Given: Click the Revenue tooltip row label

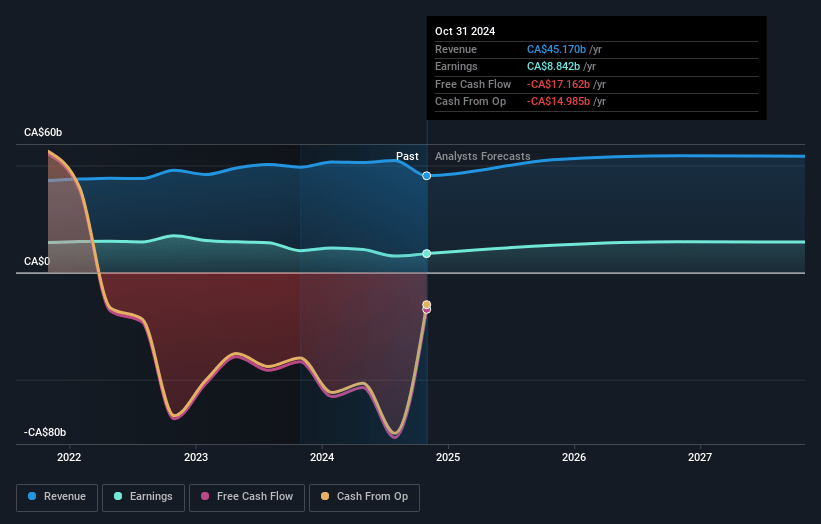Looking at the screenshot, I should [456, 49].
